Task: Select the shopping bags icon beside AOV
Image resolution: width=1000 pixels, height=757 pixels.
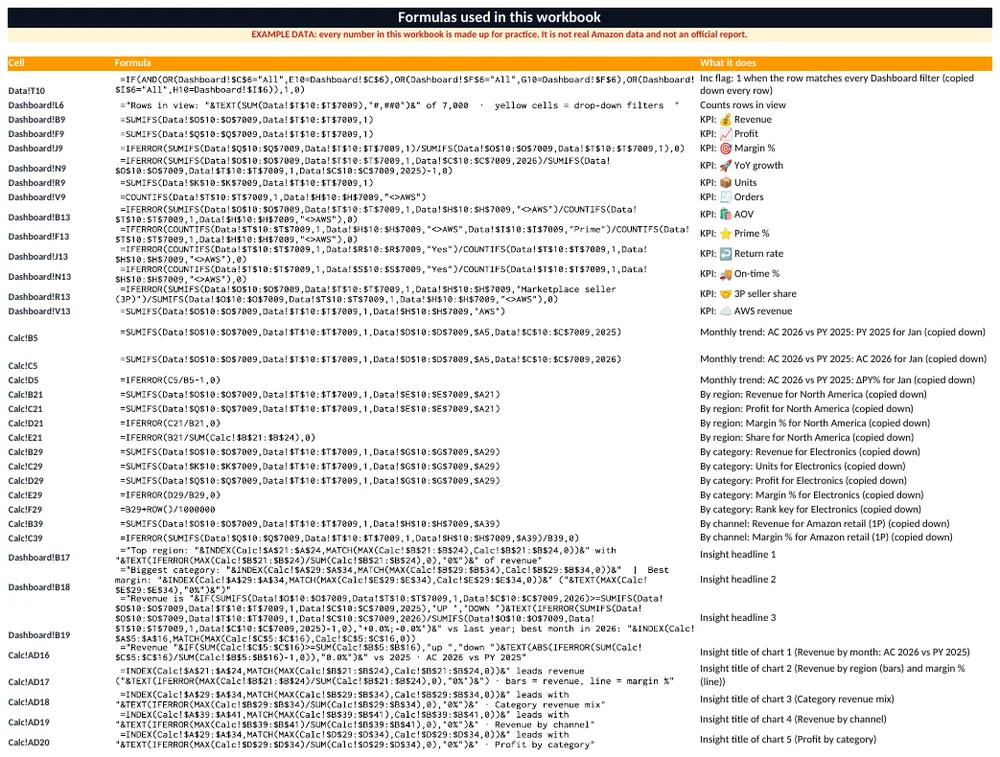Action: tap(725, 214)
